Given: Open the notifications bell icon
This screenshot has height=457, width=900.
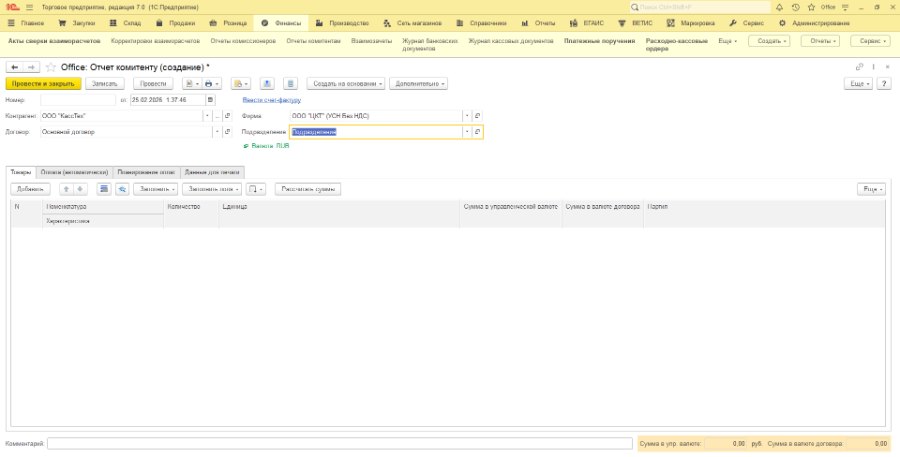Looking at the screenshot, I should [x=779, y=7].
